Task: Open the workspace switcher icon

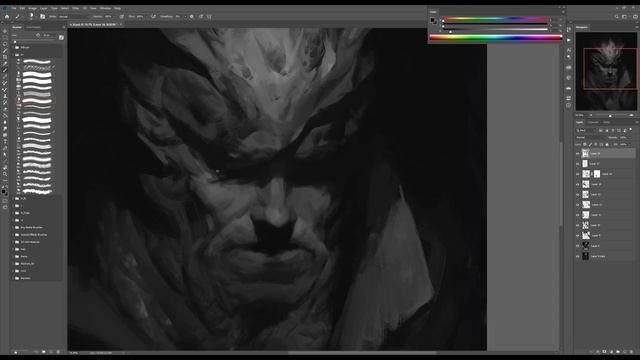Action: (x=624, y=17)
